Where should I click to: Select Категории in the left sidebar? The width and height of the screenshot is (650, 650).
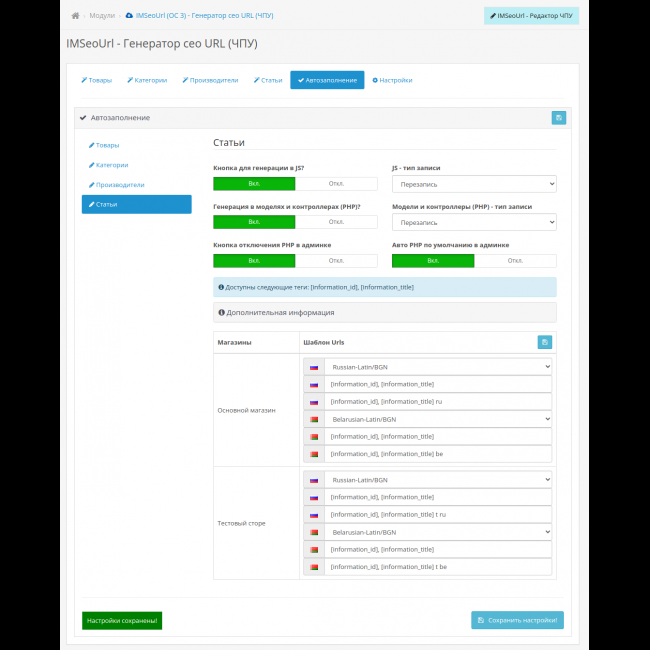pos(113,165)
